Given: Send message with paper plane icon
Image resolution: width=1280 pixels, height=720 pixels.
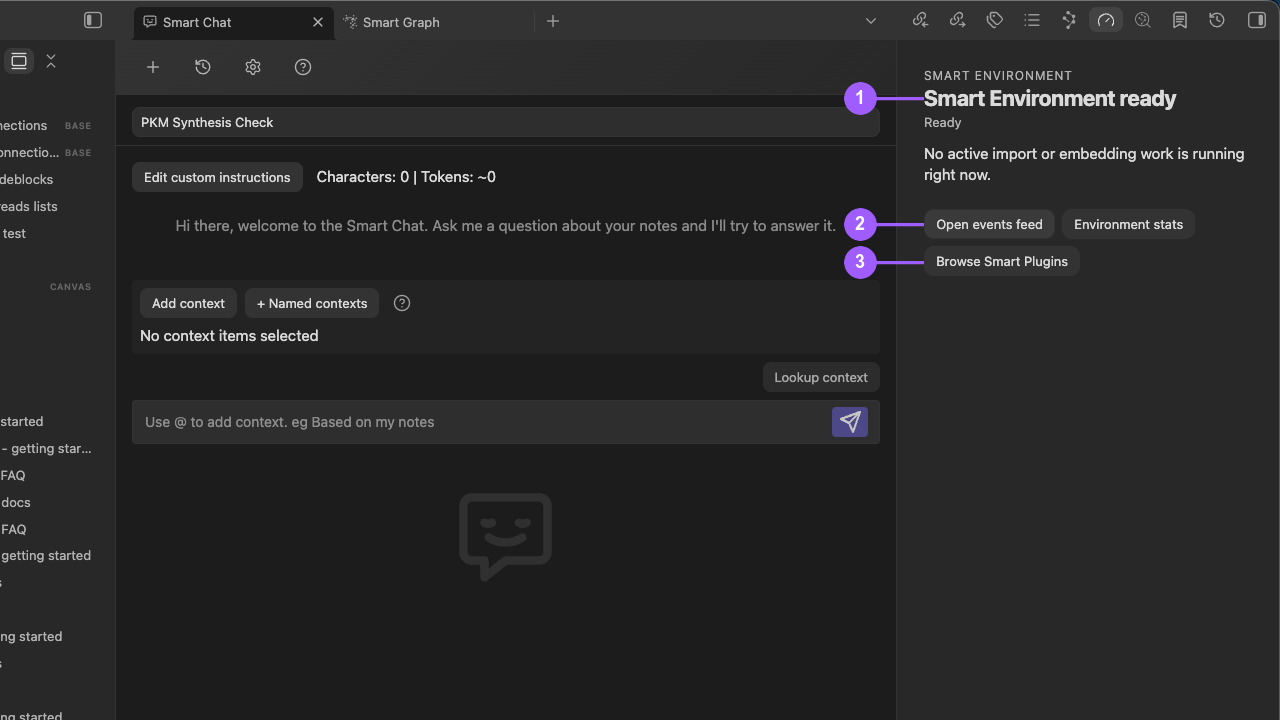Looking at the screenshot, I should click(x=850, y=422).
